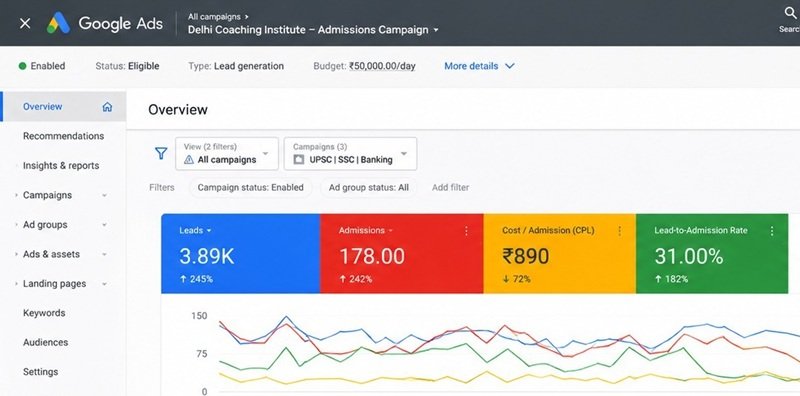Click the funnel filter icon
800x396 pixels.
(x=161, y=153)
